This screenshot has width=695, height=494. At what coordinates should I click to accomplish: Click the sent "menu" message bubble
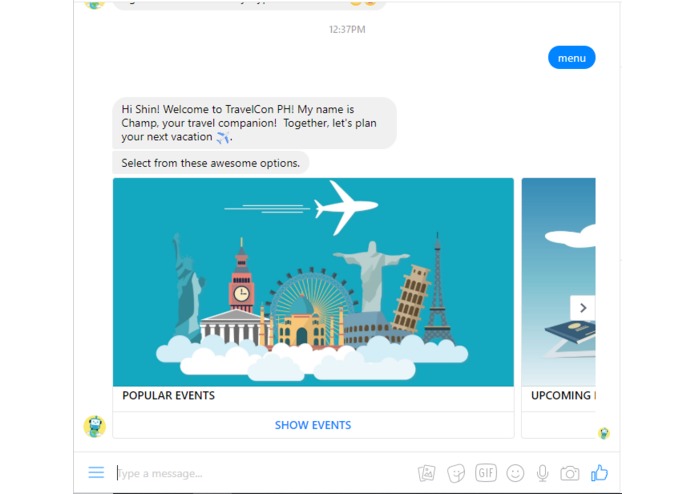[x=572, y=58]
